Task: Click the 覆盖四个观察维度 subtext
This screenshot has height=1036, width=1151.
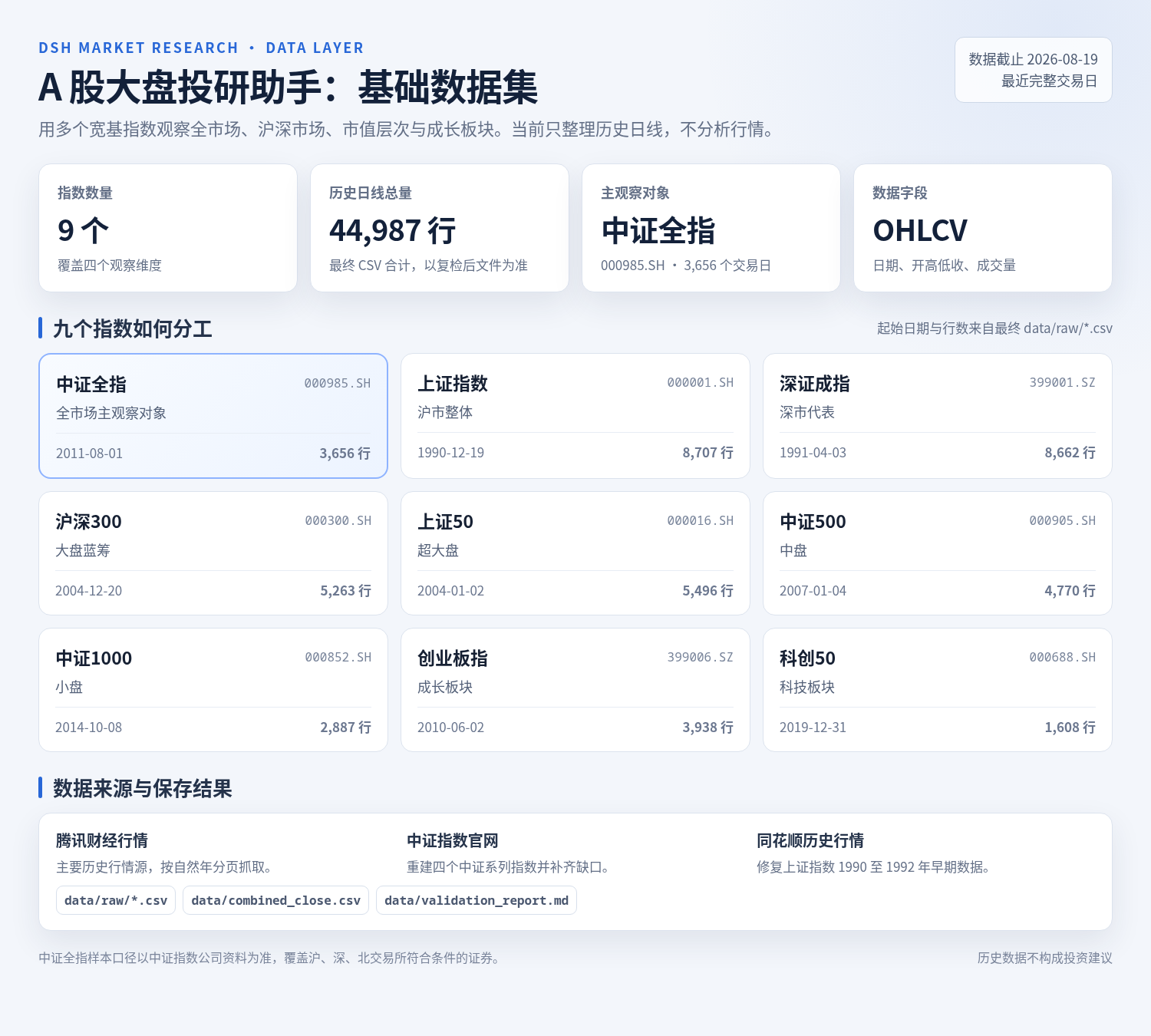Action: click(x=110, y=266)
